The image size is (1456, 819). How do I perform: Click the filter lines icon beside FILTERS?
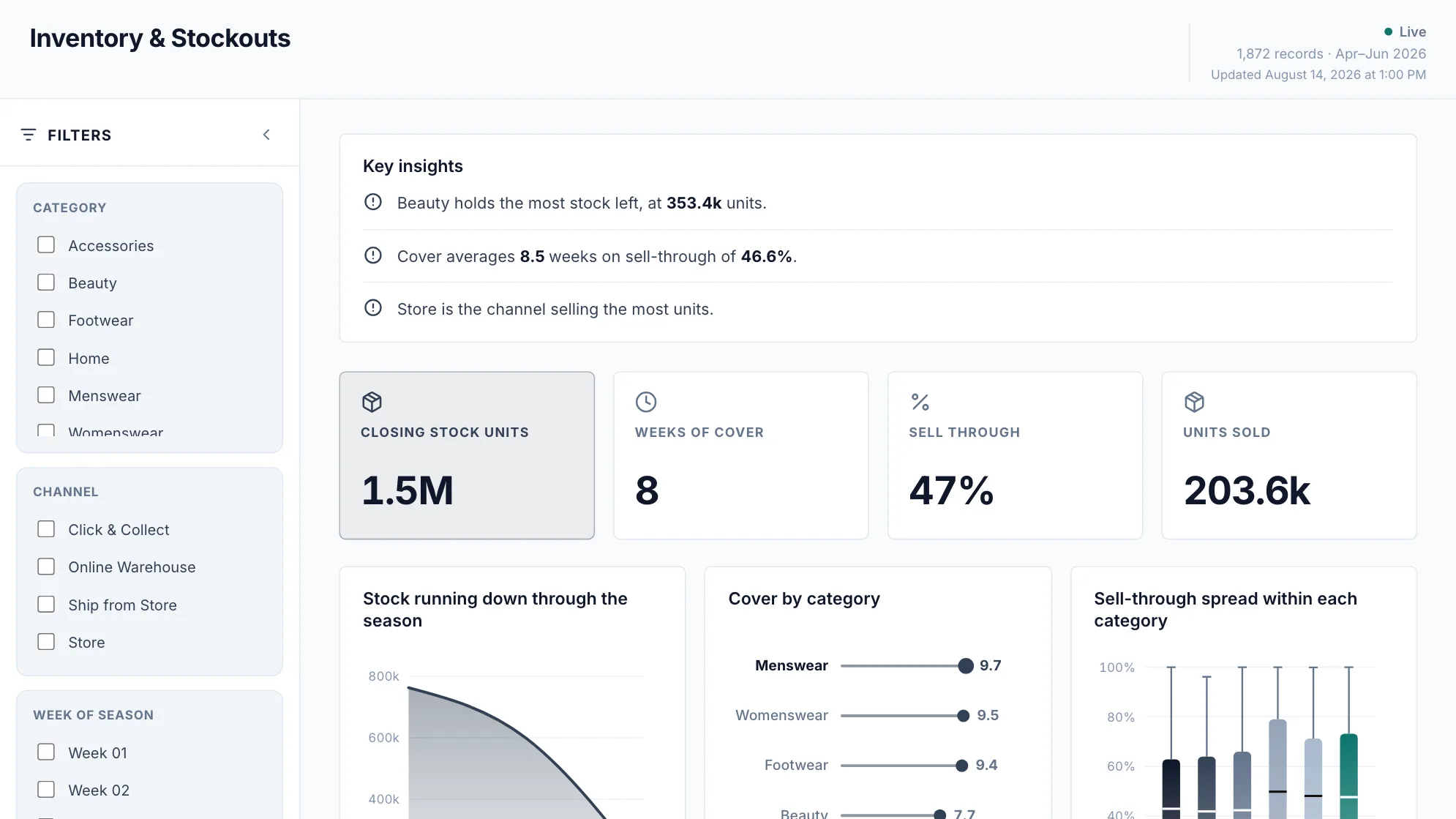coord(29,135)
